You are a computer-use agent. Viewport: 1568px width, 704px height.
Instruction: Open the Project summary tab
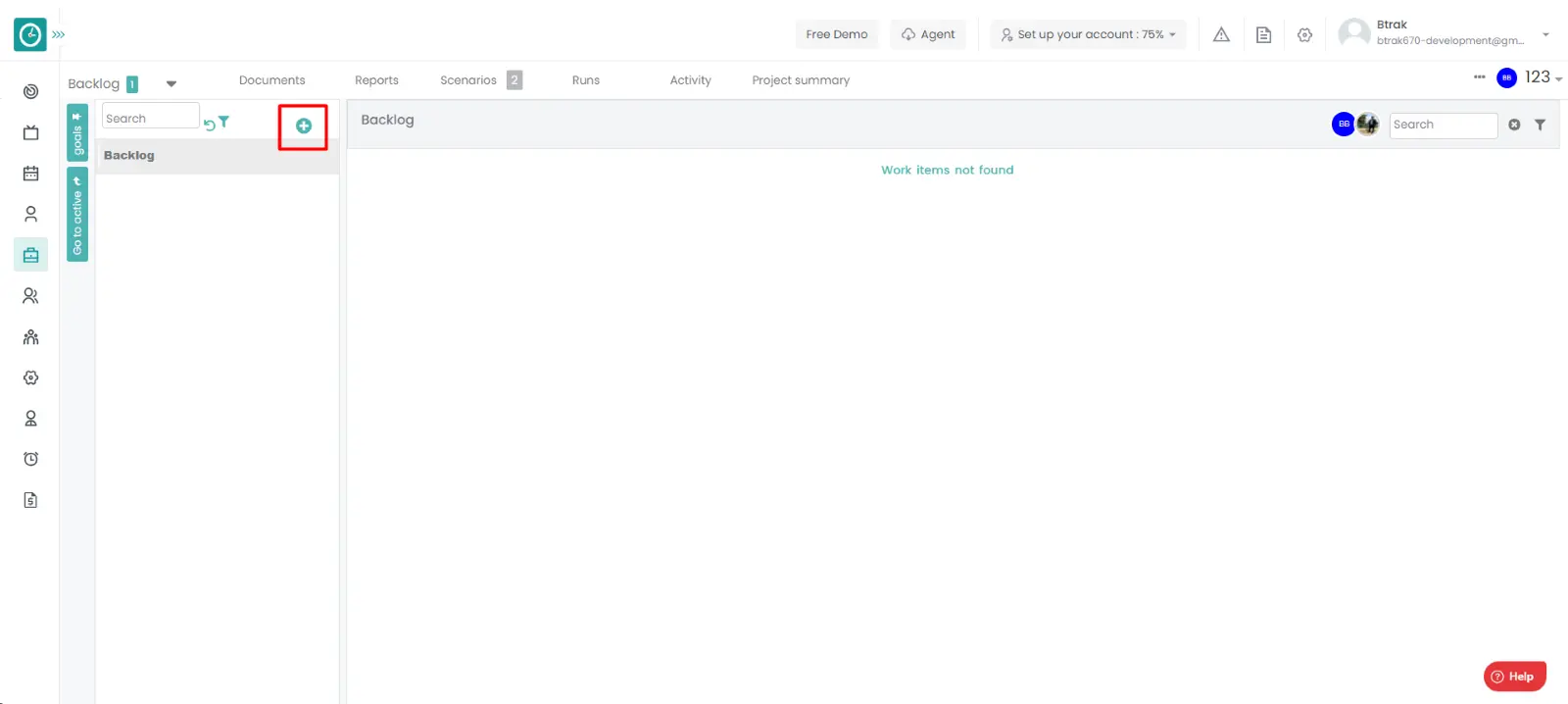[x=800, y=80]
